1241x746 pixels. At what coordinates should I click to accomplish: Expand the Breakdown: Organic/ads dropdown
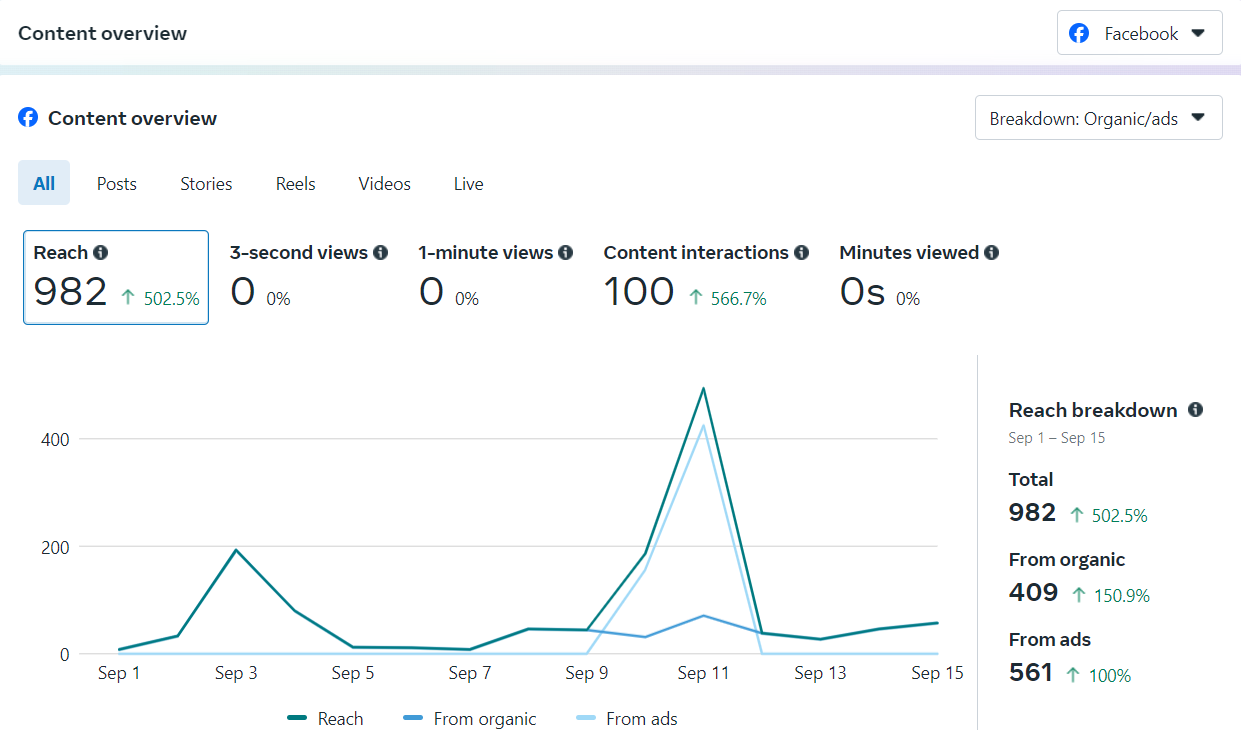coord(1098,118)
